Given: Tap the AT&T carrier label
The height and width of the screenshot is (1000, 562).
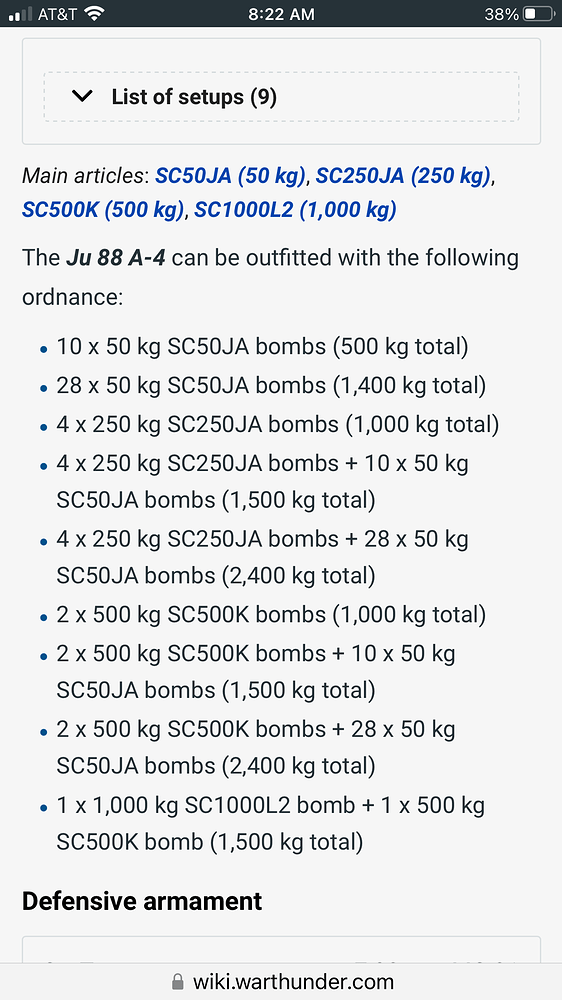Looking at the screenshot, I should (58, 14).
